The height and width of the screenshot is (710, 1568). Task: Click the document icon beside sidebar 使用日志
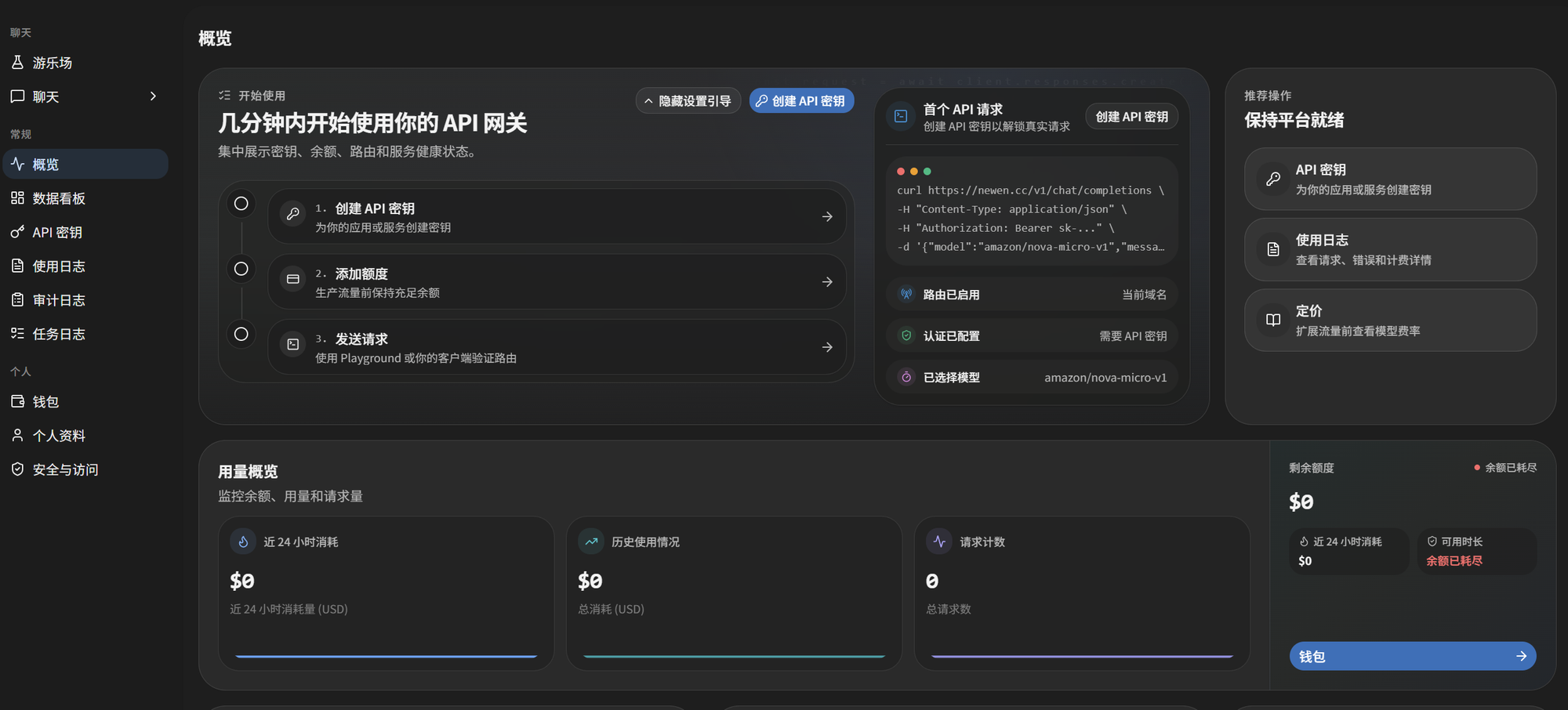(x=17, y=266)
